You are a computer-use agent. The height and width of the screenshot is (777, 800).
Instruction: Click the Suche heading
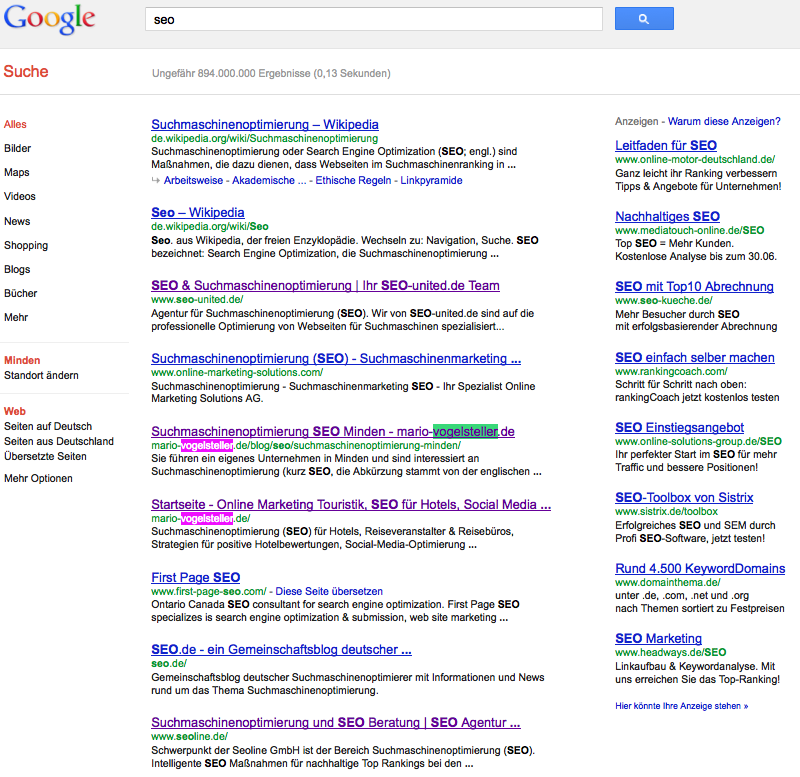click(26, 71)
